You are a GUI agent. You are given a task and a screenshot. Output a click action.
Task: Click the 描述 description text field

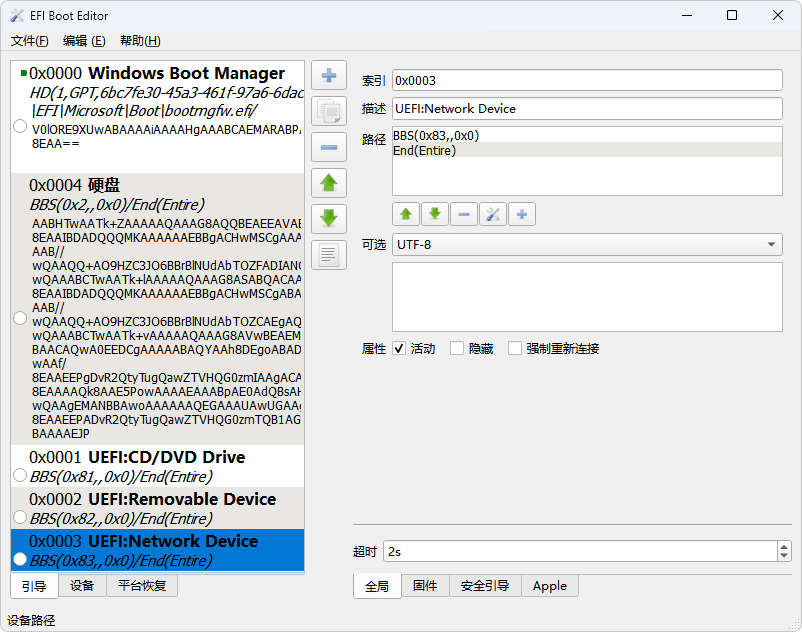pyautogui.click(x=586, y=108)
